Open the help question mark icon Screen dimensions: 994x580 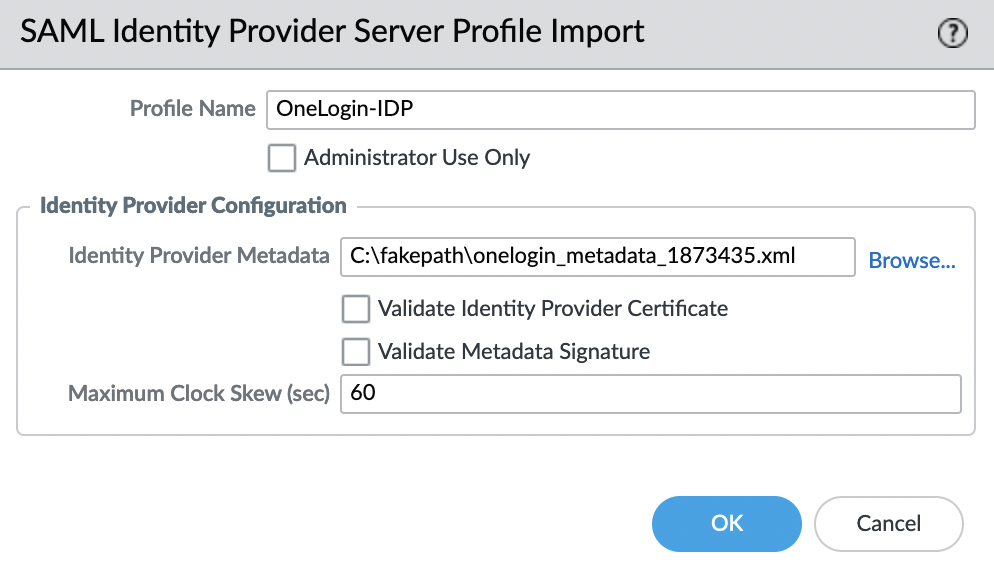pos(952,33)
